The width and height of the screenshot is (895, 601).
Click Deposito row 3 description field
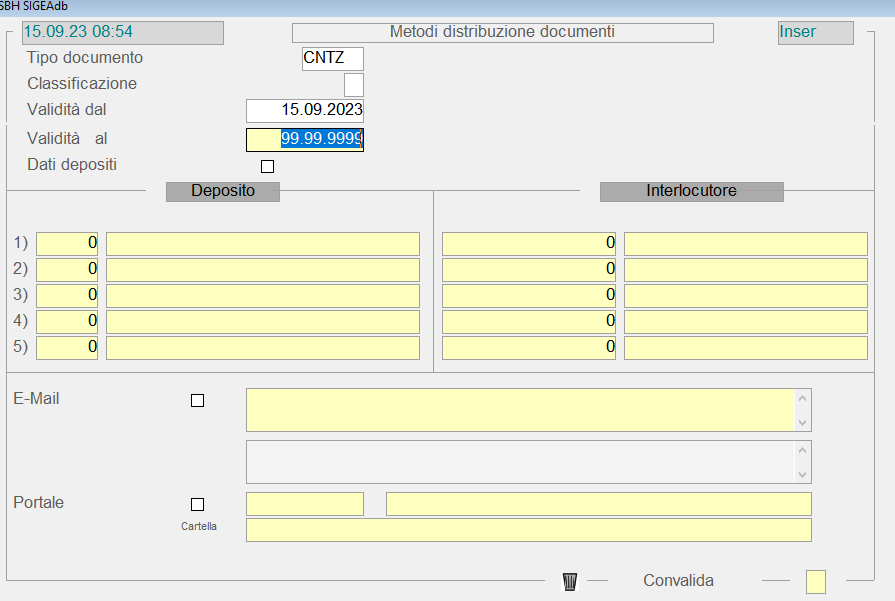(262, 296)
